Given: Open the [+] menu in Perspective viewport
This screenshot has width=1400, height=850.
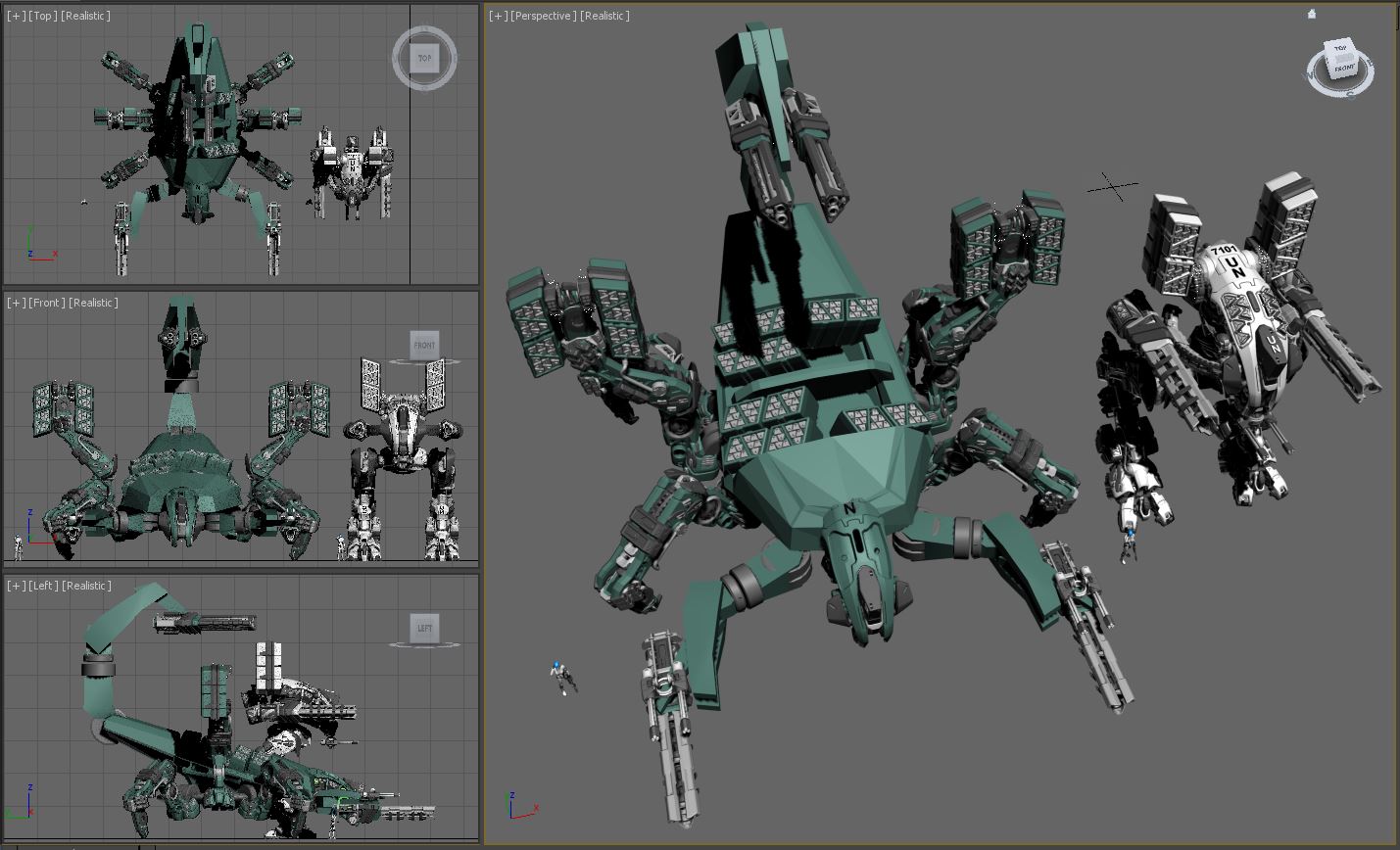Looking at the screenshot, I should 499,16.
